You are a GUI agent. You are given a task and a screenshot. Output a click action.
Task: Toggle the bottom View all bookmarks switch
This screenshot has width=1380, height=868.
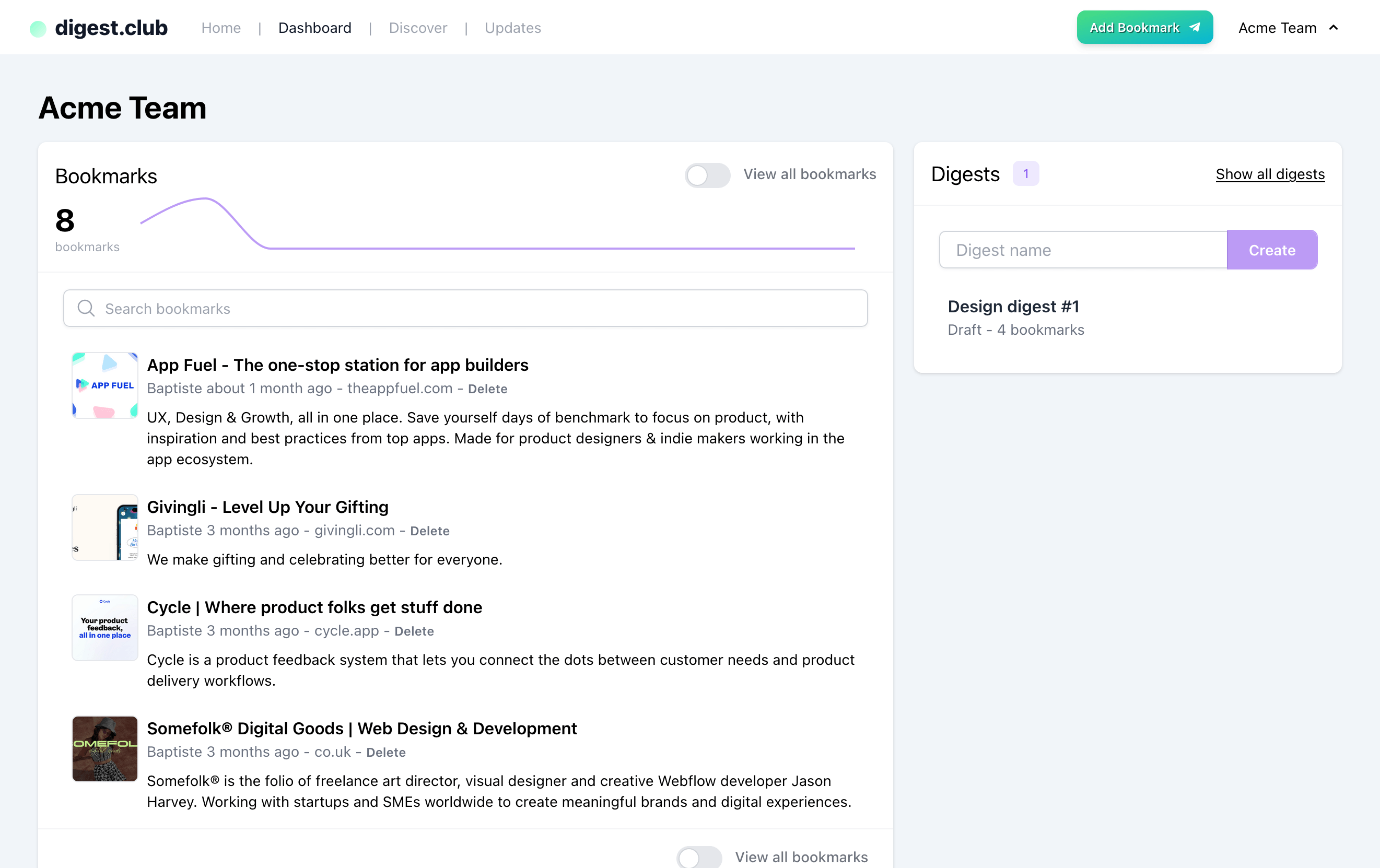click(x=699, y=857)
